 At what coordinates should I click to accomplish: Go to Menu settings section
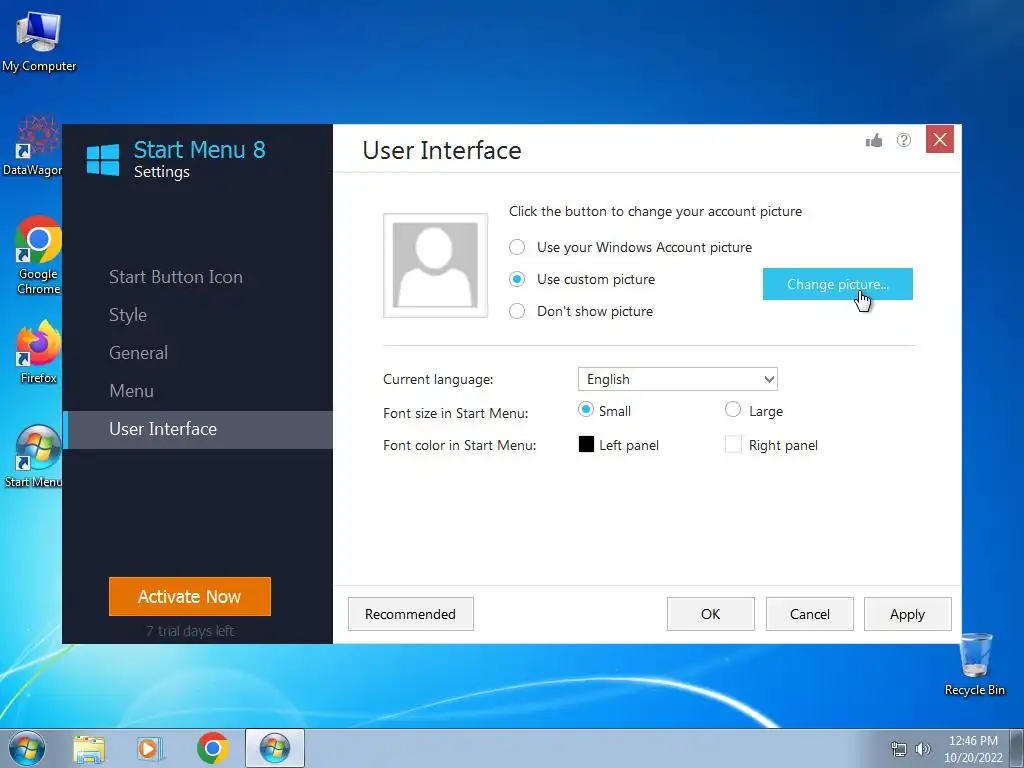[131, 391]
